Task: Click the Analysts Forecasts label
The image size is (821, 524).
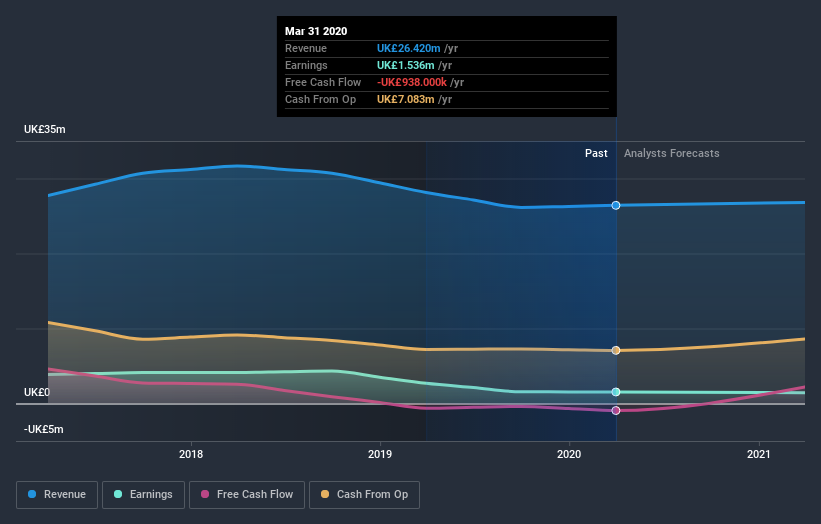Action: pos(671,153)
